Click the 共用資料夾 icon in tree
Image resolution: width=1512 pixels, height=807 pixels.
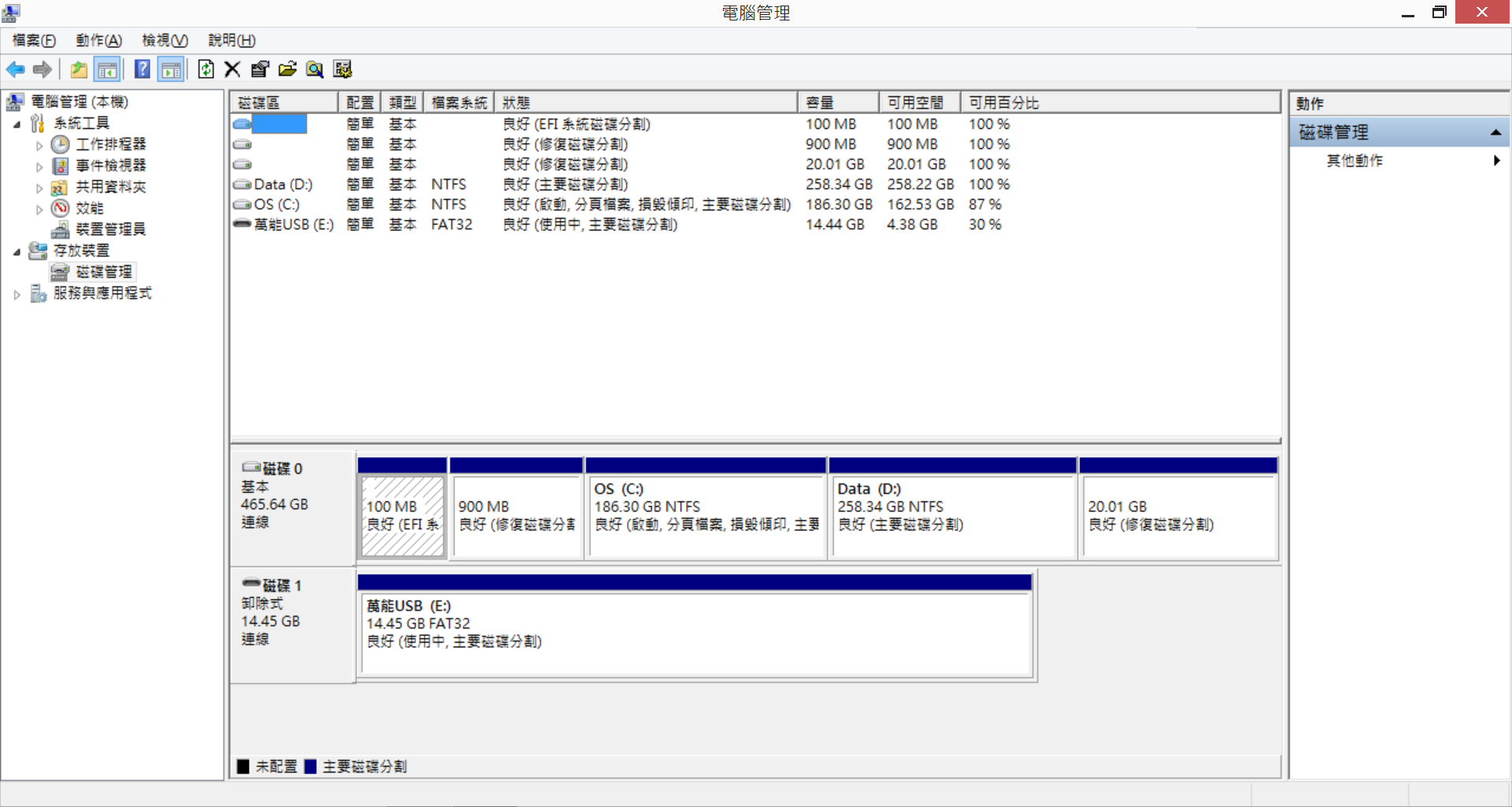(60, 187)
